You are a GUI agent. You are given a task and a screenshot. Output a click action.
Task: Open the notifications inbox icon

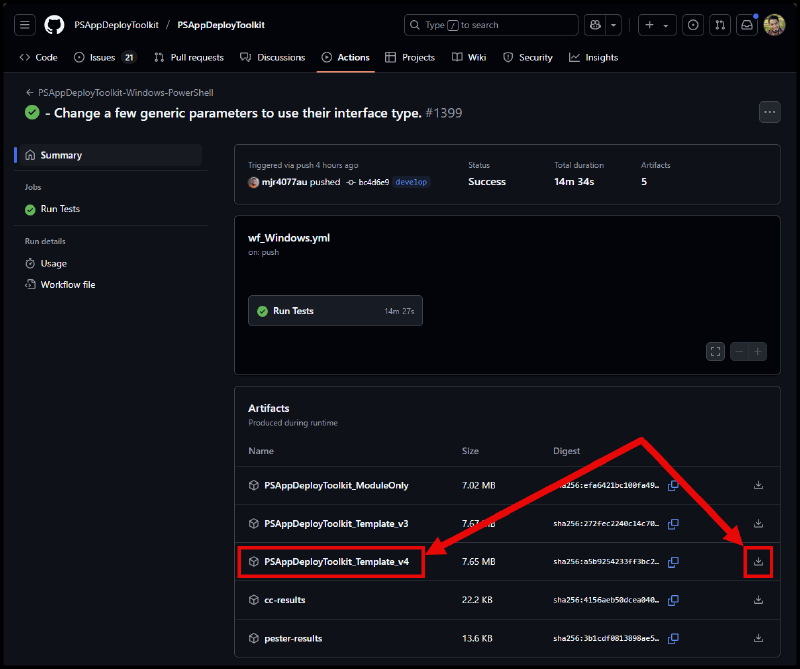(x=746, y=25)
